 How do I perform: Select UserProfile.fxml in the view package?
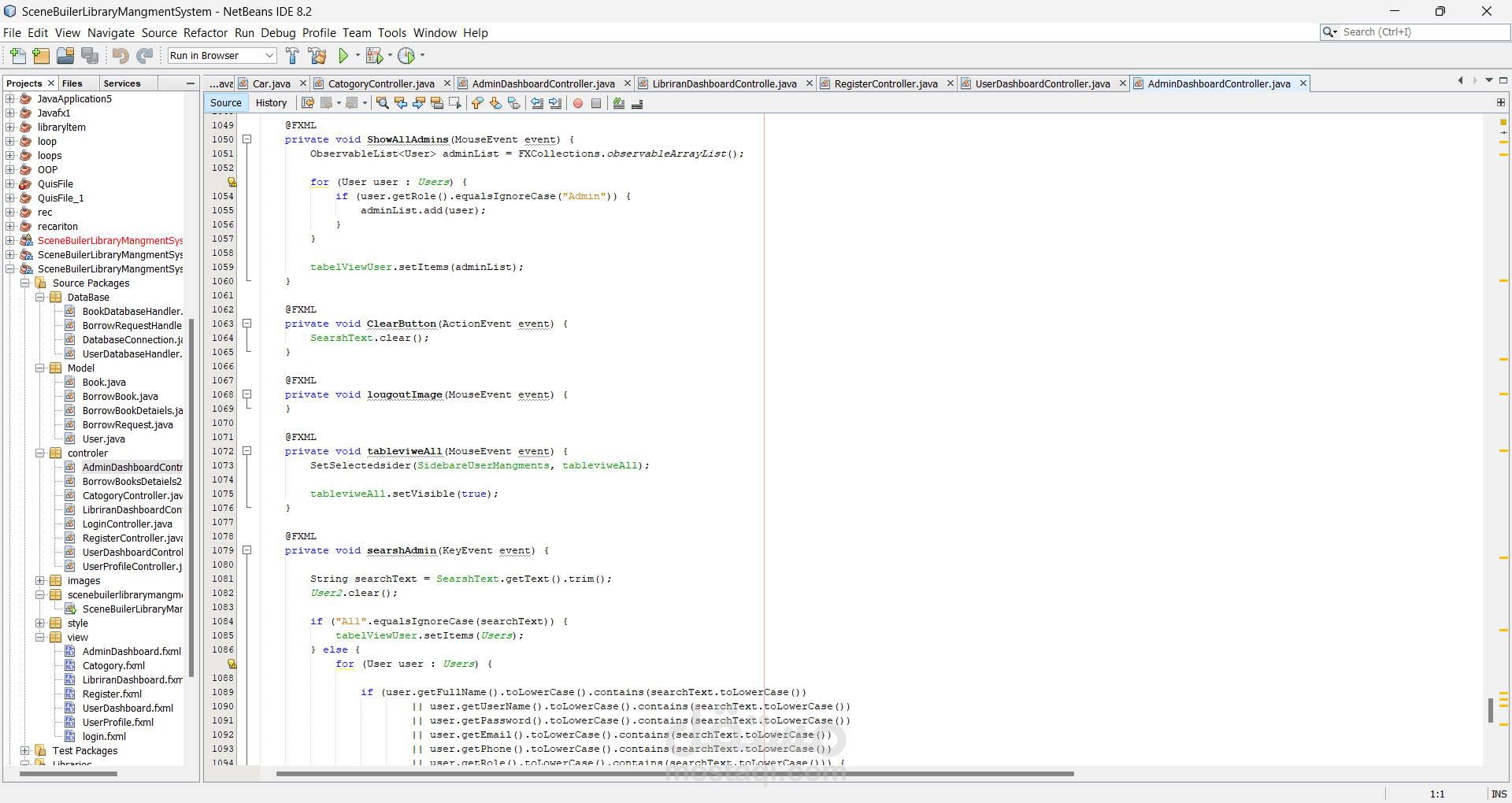tap(118, 723)
